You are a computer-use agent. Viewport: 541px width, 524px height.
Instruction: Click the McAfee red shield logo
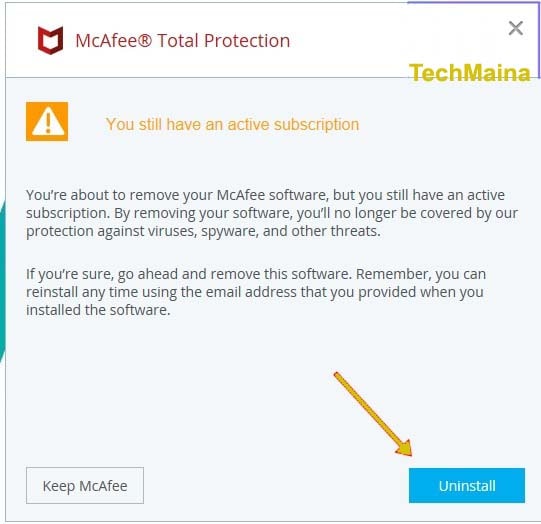click(x=50, y=40)
